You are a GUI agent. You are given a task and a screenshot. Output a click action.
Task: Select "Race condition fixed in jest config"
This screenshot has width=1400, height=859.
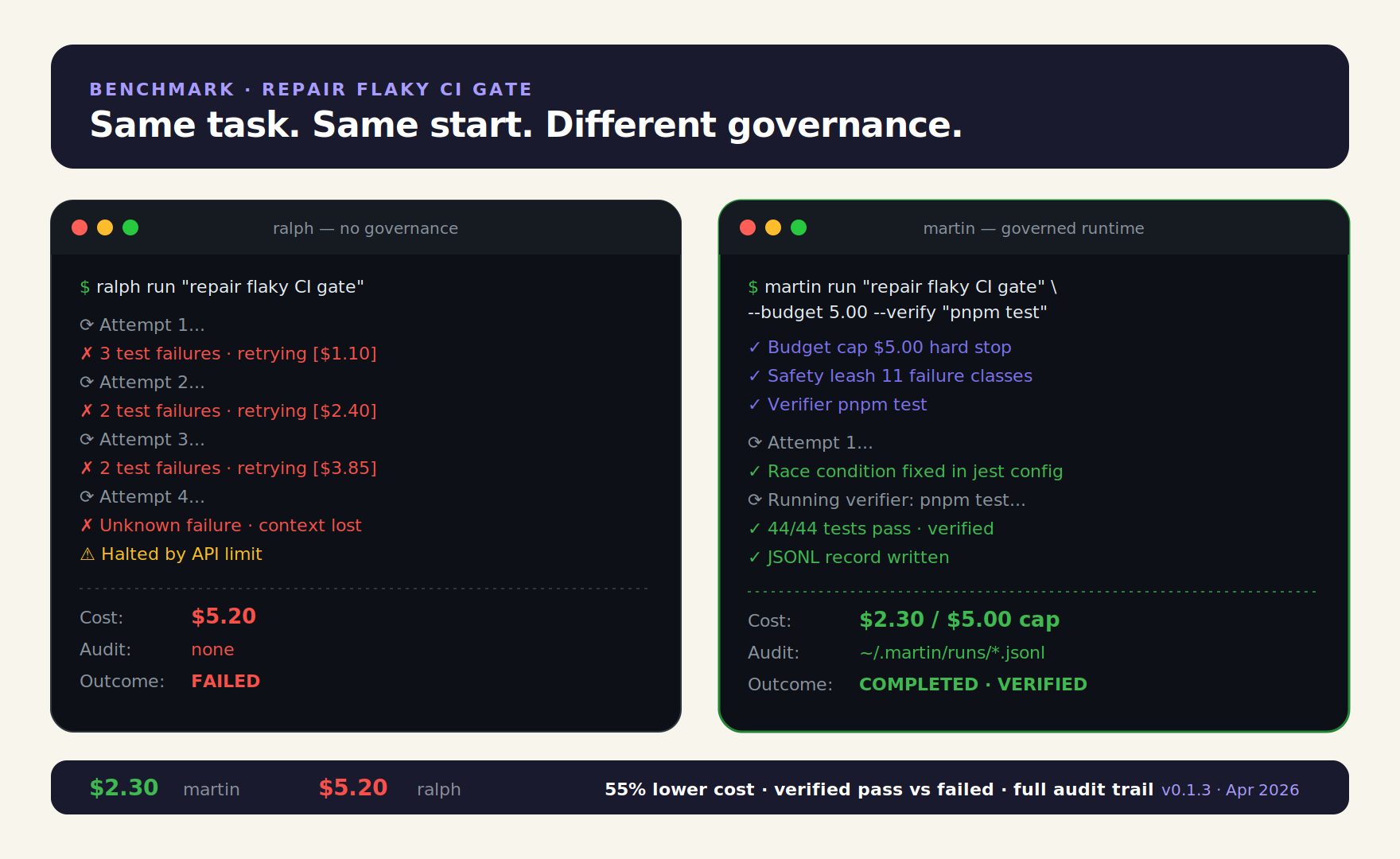coord(905,471)
